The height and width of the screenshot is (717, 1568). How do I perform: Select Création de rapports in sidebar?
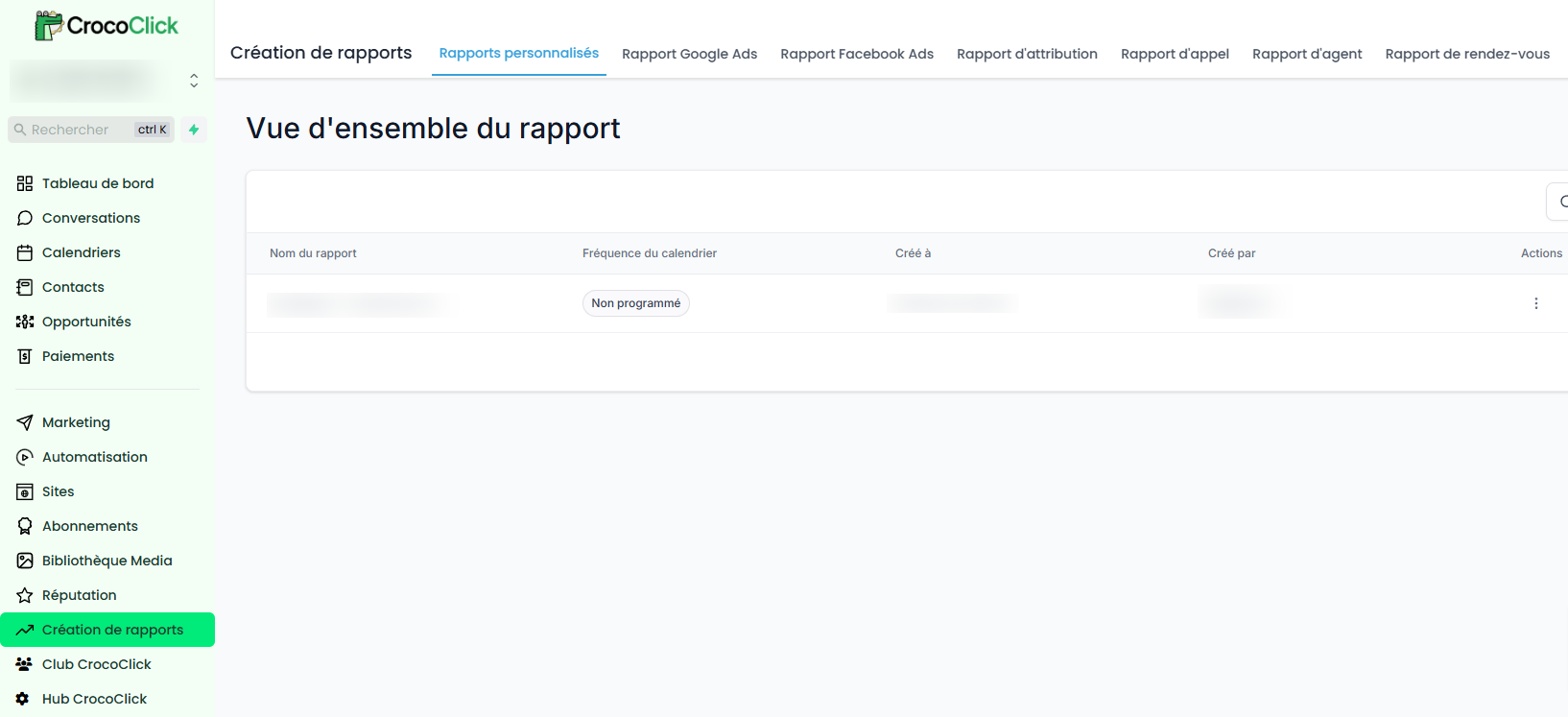tap(107, 630)
